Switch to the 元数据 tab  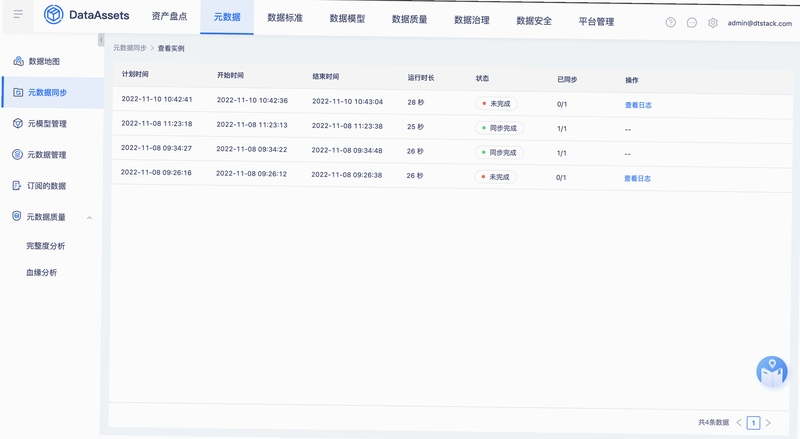click(227, 17)
